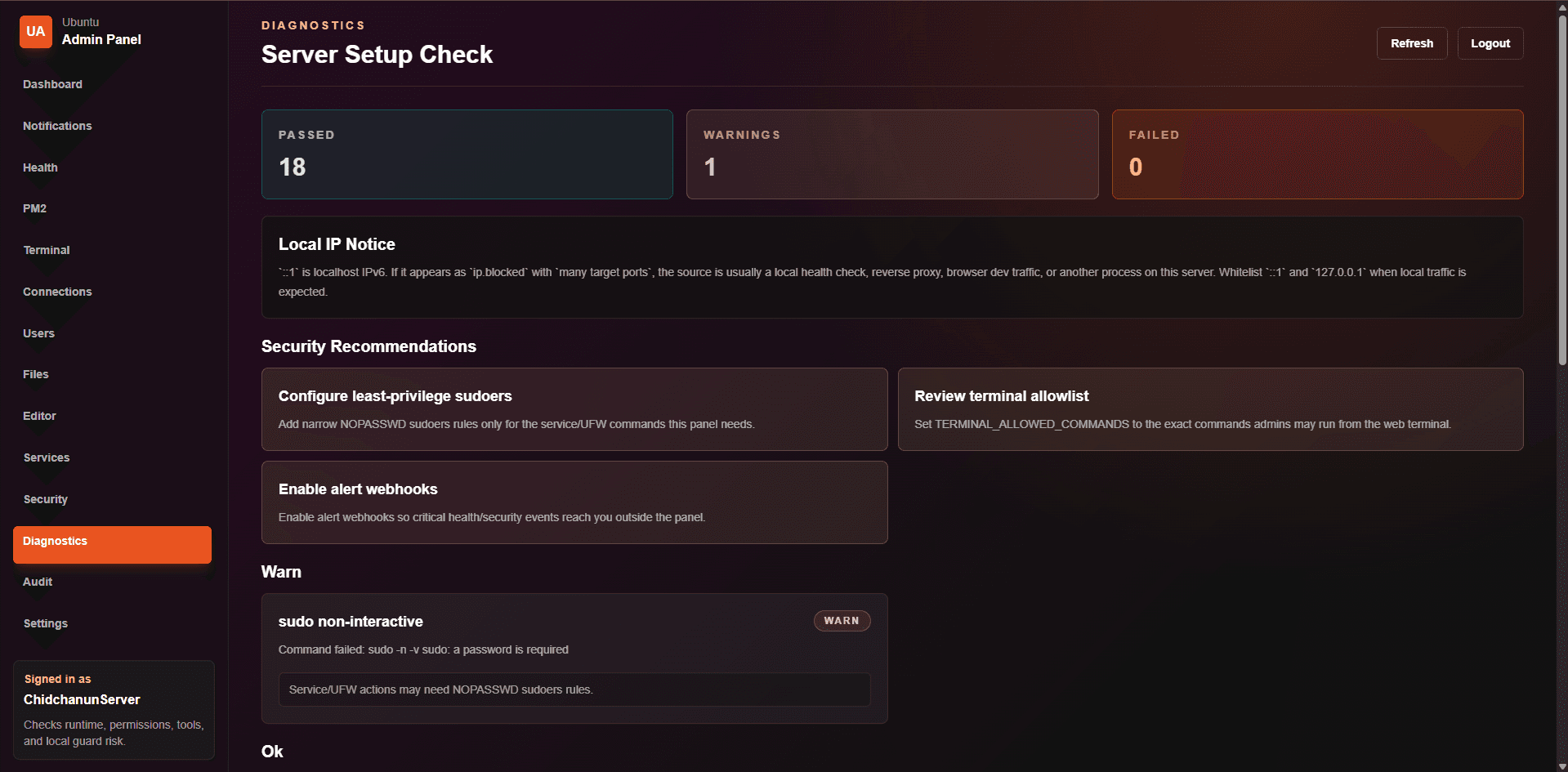Viewport: 1568px width, 772px height.
Task: Click the UA logo badge
Action: [36, 32]
